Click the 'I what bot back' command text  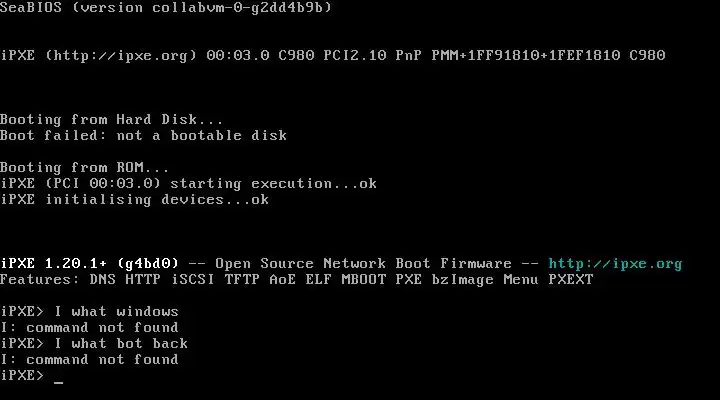point(121,344)
